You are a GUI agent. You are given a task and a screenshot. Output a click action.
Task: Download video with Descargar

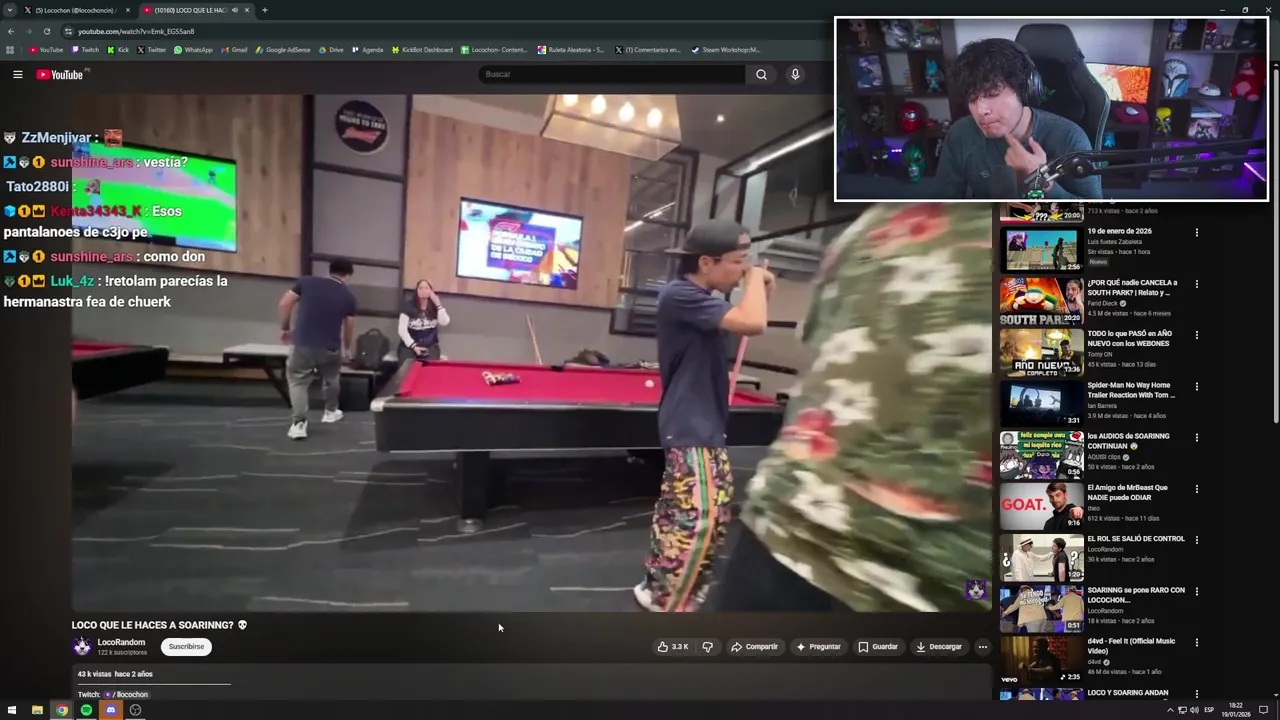(x=939, y=647)
